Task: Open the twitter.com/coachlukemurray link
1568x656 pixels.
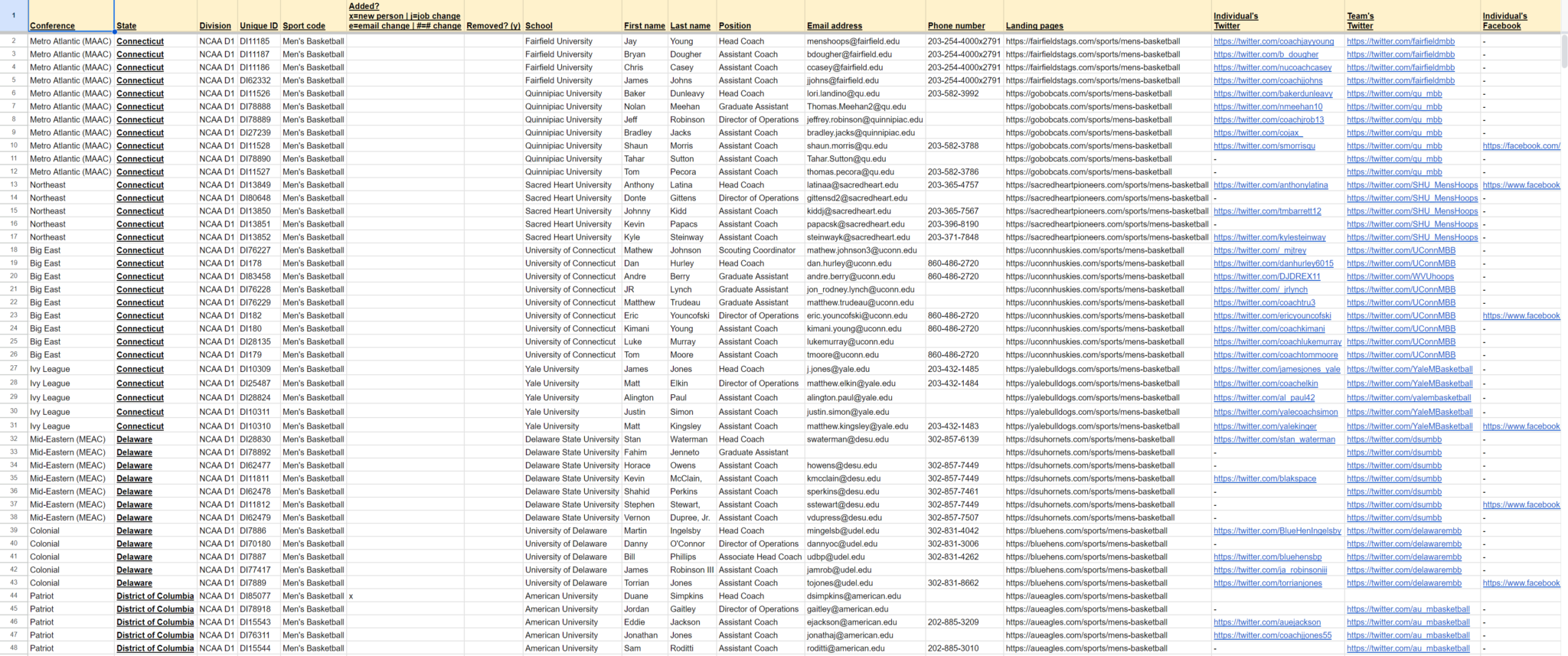Action: click(1277, 341)
